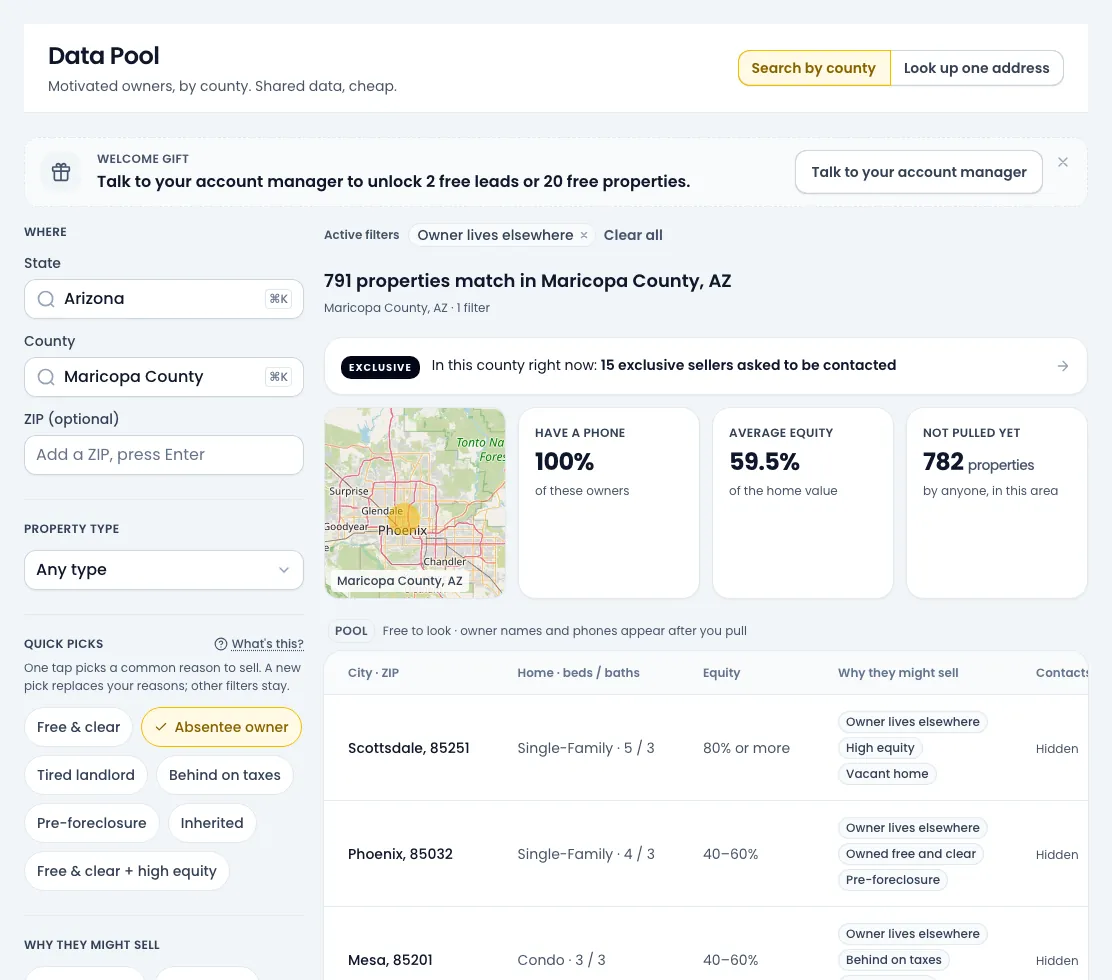The height and width of the screenshot is (980, 1112).
Task: Toggle the Behind on taxes quick pick
Action: click(225, 775)
